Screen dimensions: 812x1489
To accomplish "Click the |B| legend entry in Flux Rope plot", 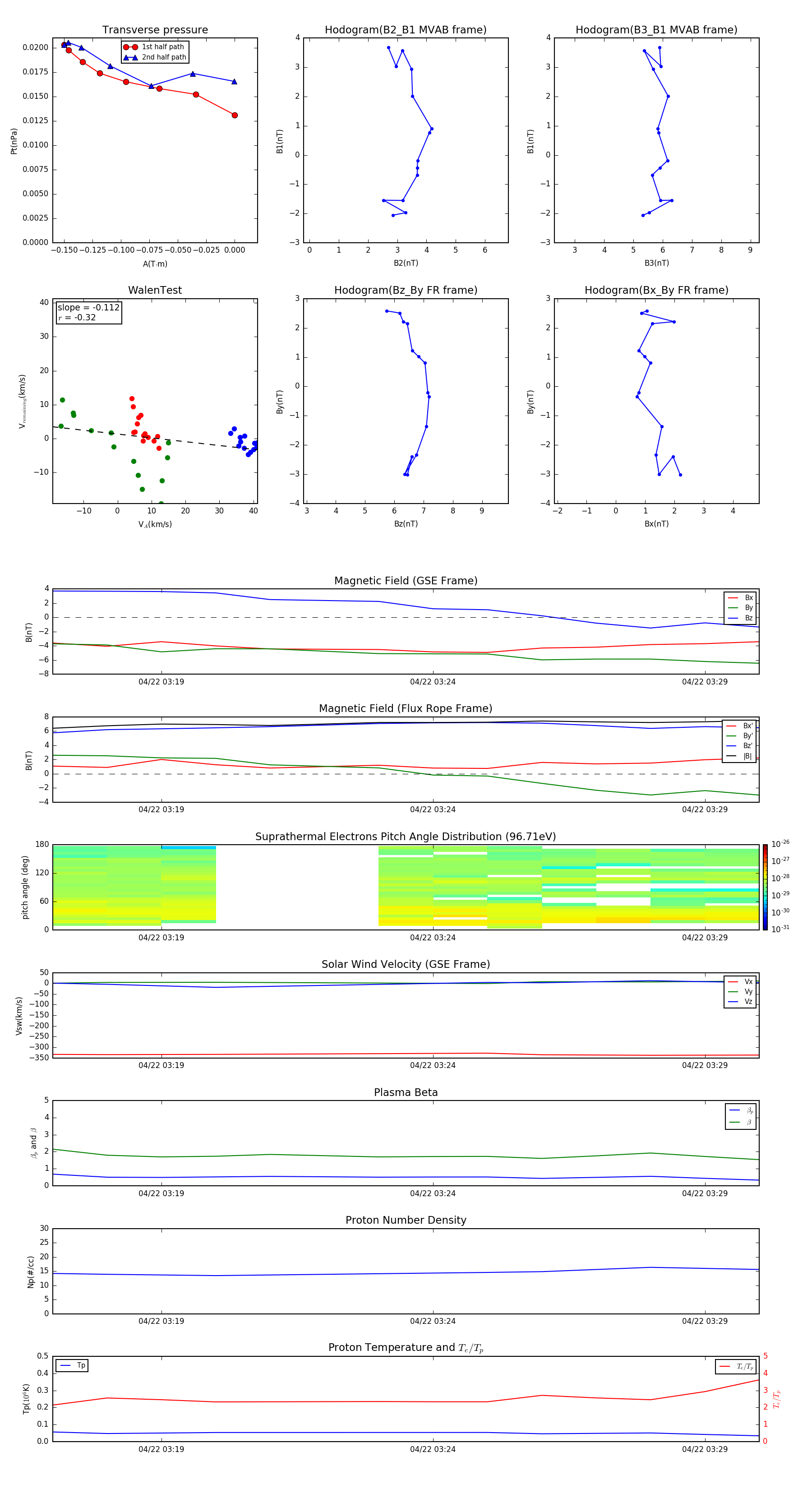I will 739,756.
